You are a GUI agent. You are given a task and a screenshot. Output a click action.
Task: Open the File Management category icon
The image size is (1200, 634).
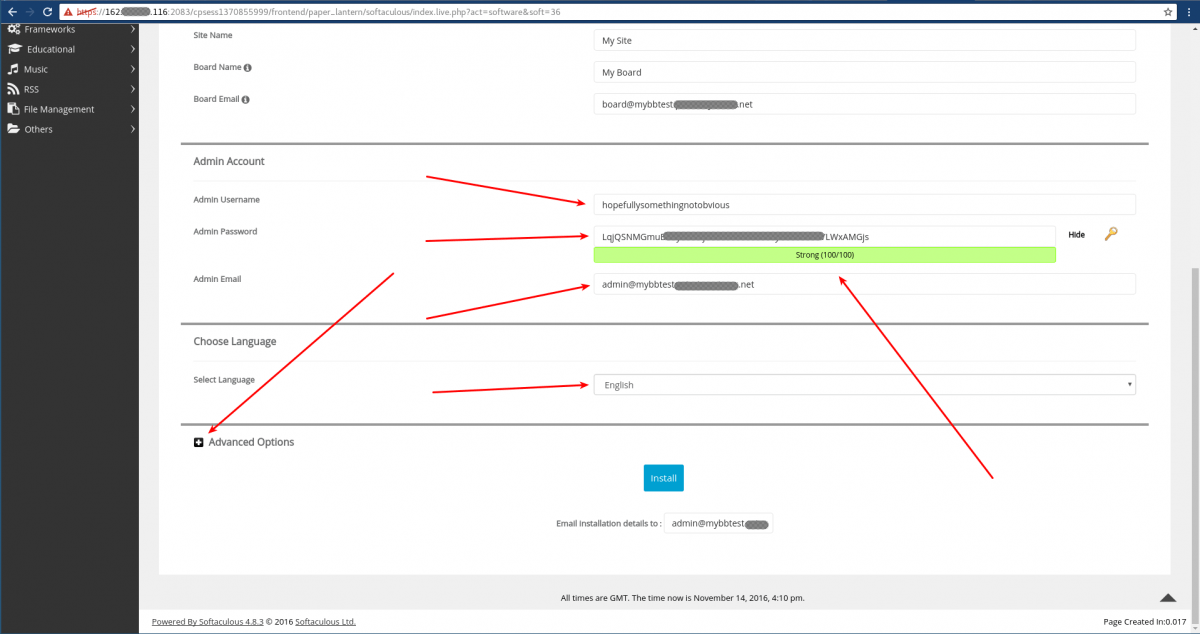12,108
